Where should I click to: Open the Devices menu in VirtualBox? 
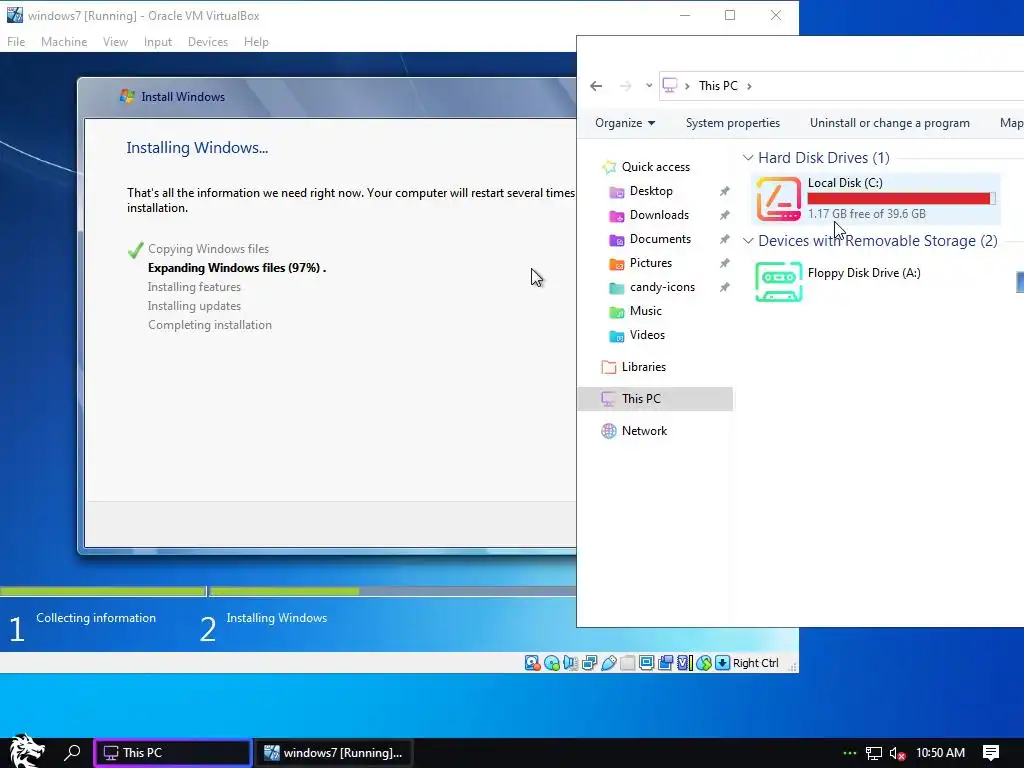208,42
